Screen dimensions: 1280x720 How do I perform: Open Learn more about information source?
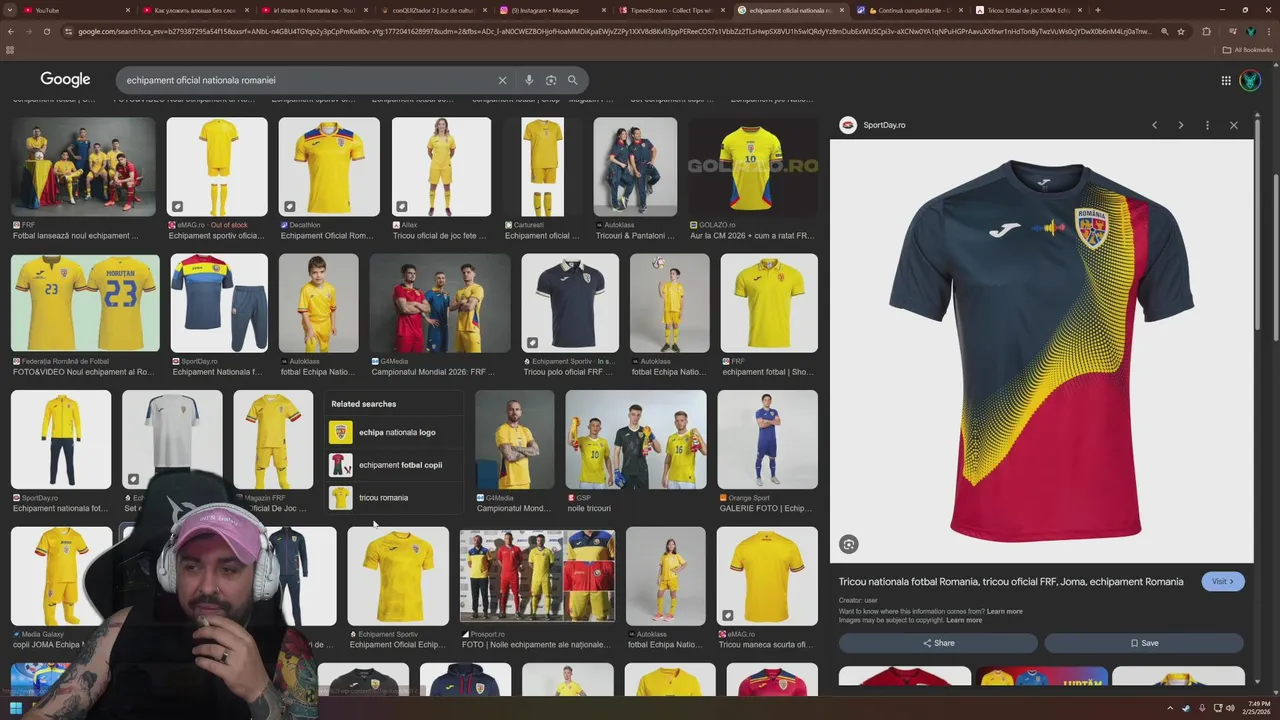1004,611
